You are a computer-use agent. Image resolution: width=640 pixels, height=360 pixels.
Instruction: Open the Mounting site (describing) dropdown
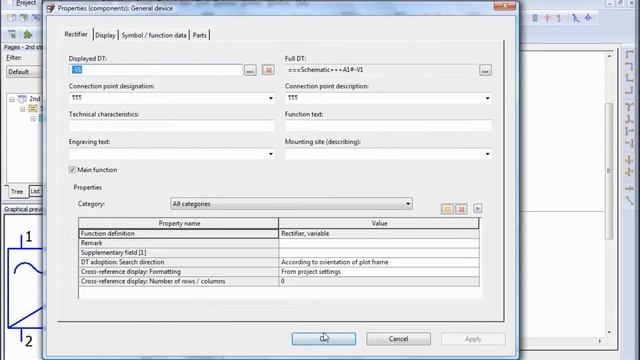pos(487,154)
